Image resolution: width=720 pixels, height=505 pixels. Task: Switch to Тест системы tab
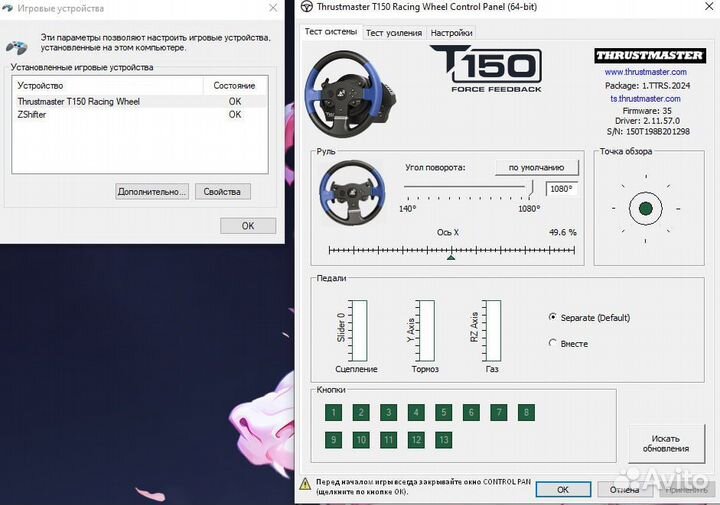coord(331,32)
